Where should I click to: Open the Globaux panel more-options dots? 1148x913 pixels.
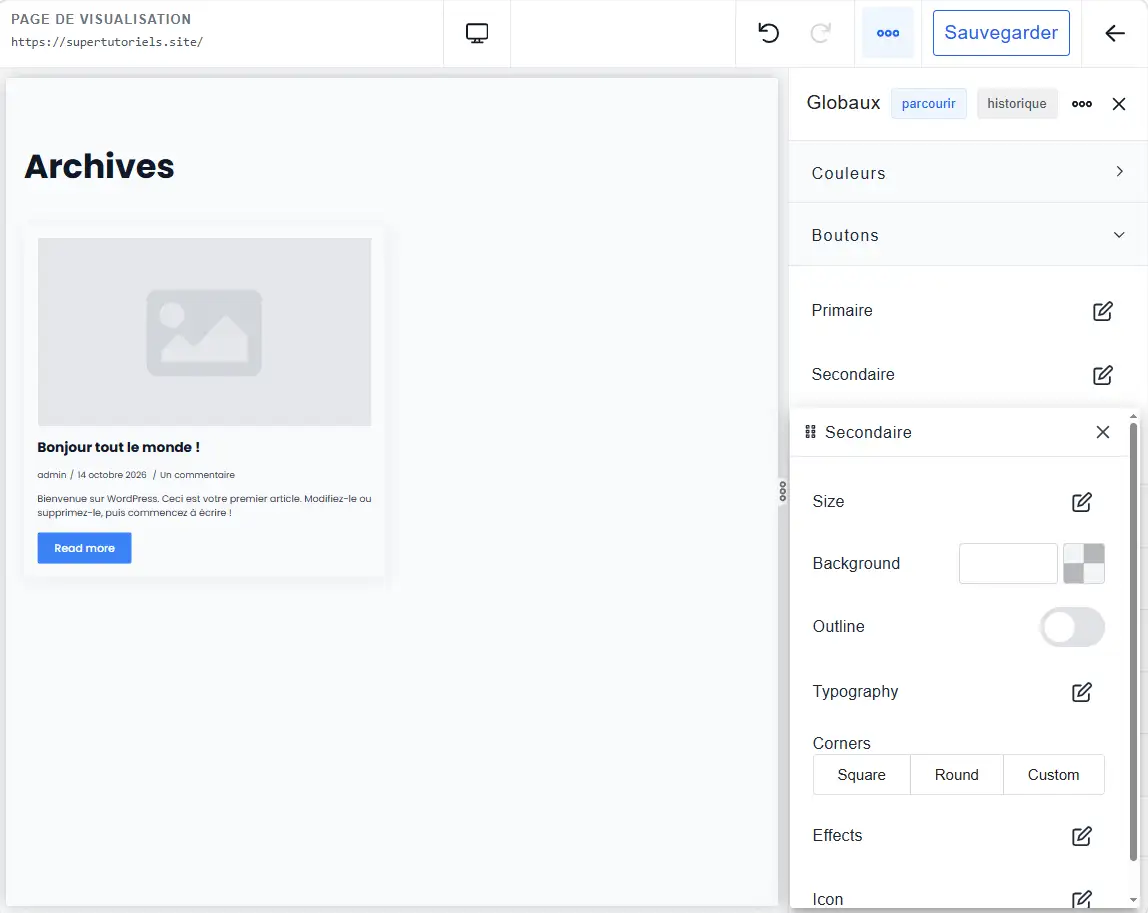[1081, 104]
